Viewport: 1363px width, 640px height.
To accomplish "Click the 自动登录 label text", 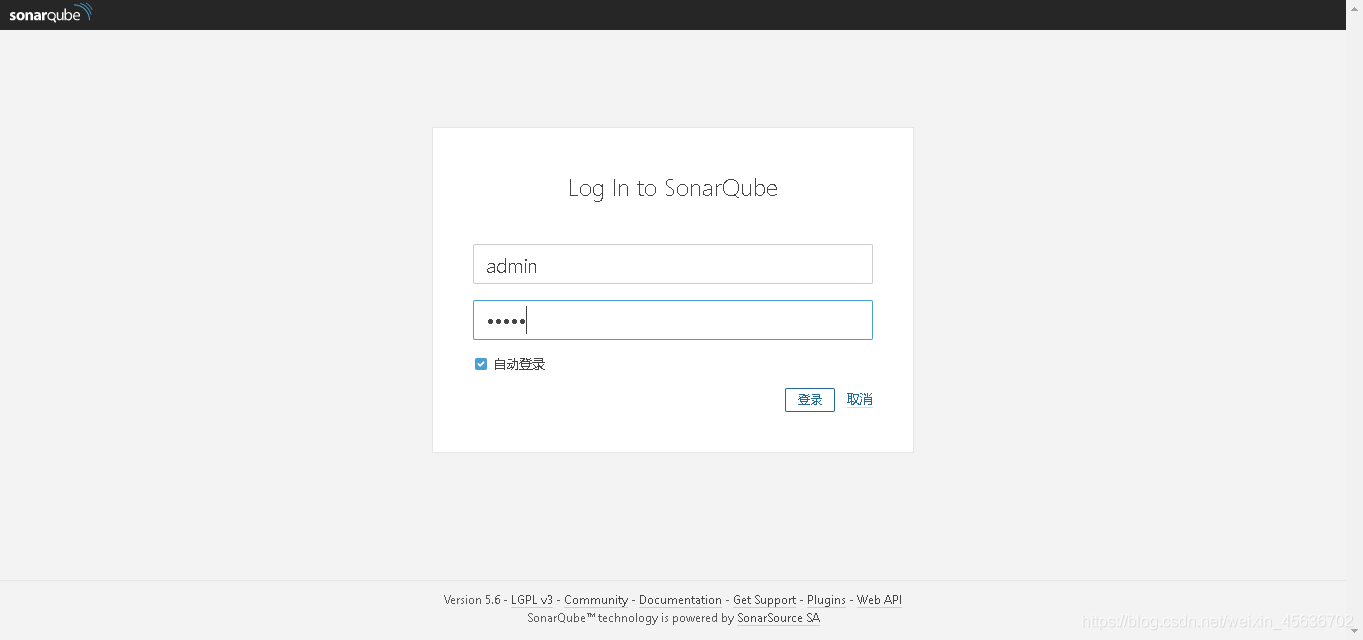I will pyautogui.click(x=518, y=364).
